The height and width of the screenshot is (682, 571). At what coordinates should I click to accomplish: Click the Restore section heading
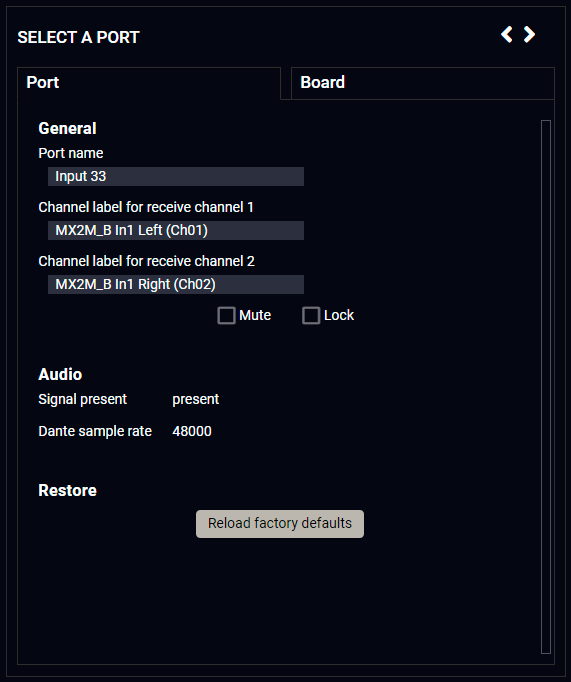[x=67, y=491]
